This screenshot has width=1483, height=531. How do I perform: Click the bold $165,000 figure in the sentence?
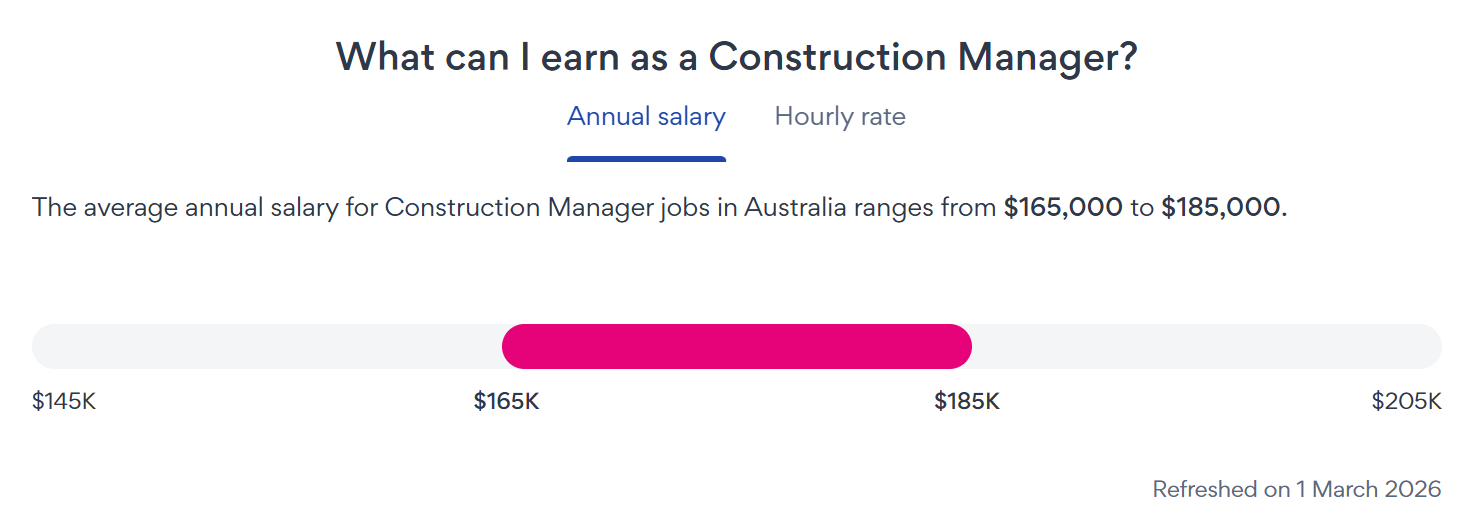(x=1063, y=208)
